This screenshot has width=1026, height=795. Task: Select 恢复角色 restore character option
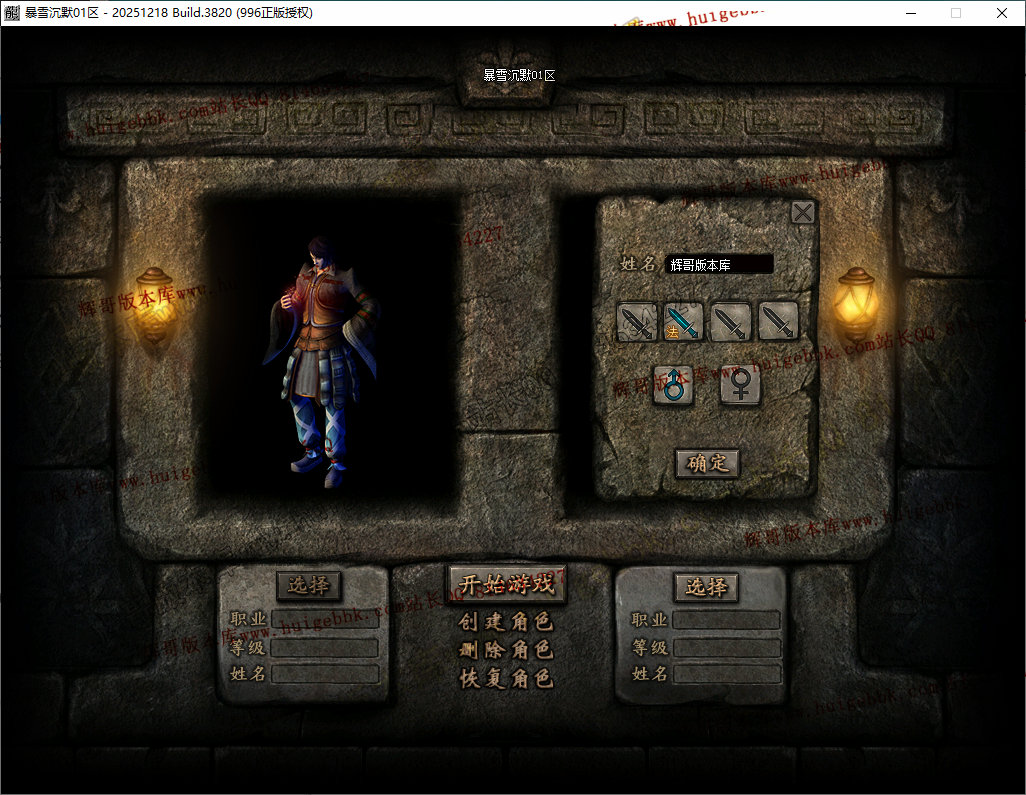tap(506, 679)
